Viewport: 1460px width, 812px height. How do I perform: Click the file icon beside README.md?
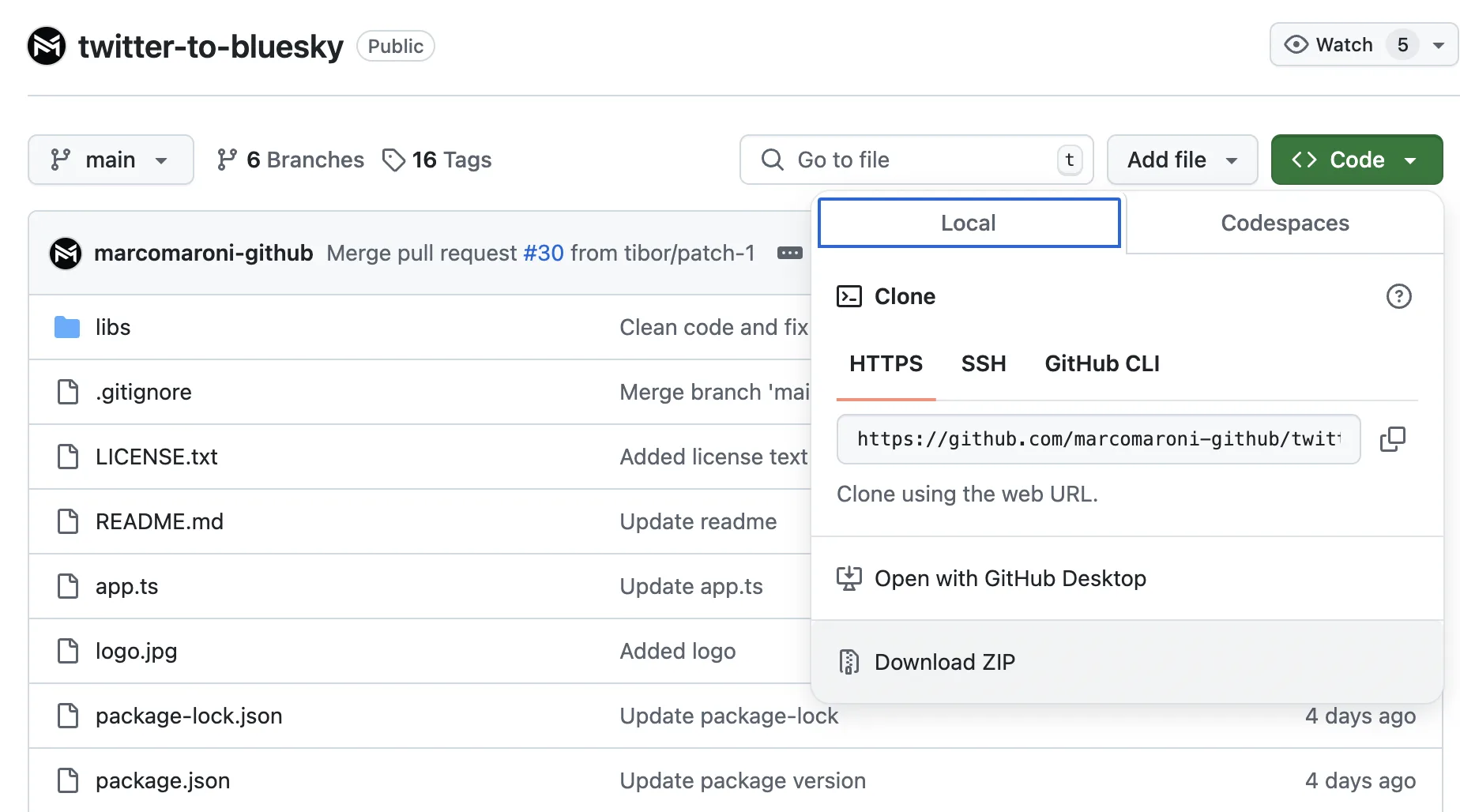tap(68, 521)
